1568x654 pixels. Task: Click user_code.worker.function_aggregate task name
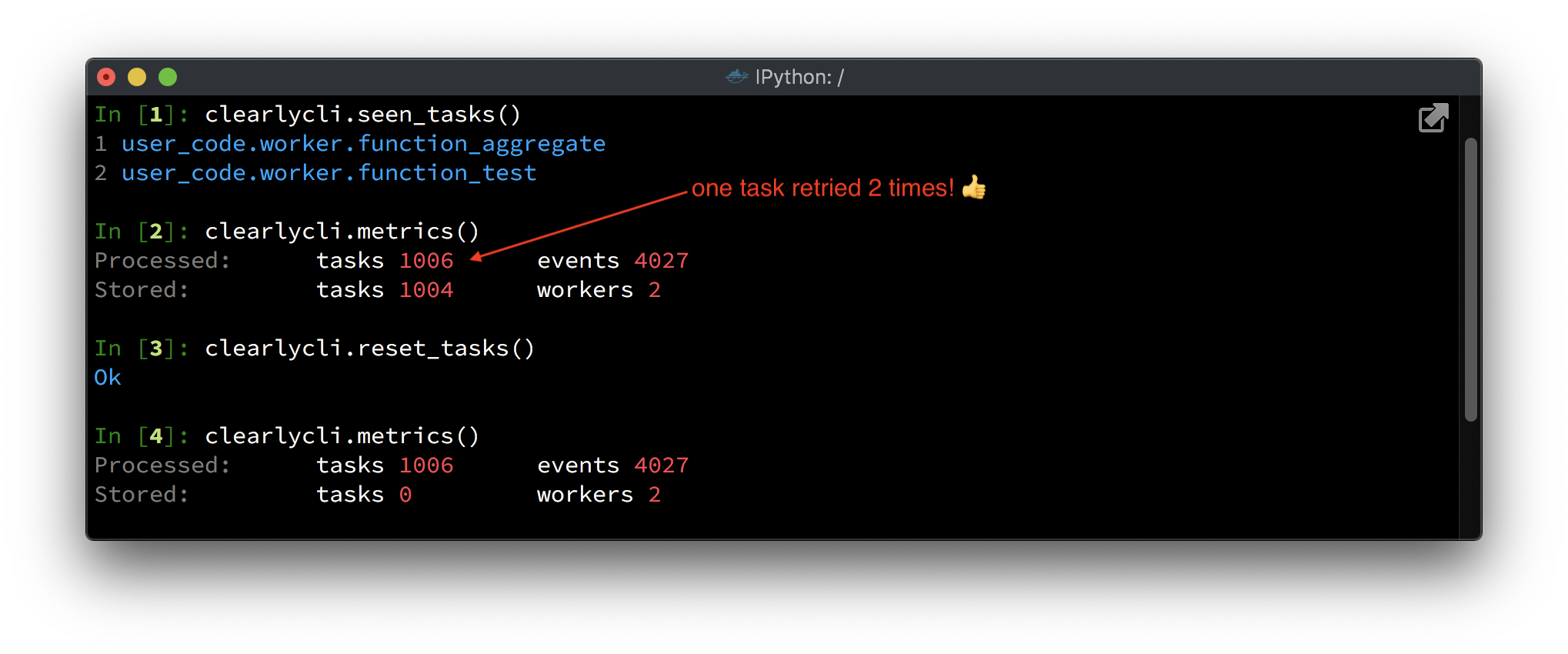tap(363, 144)
